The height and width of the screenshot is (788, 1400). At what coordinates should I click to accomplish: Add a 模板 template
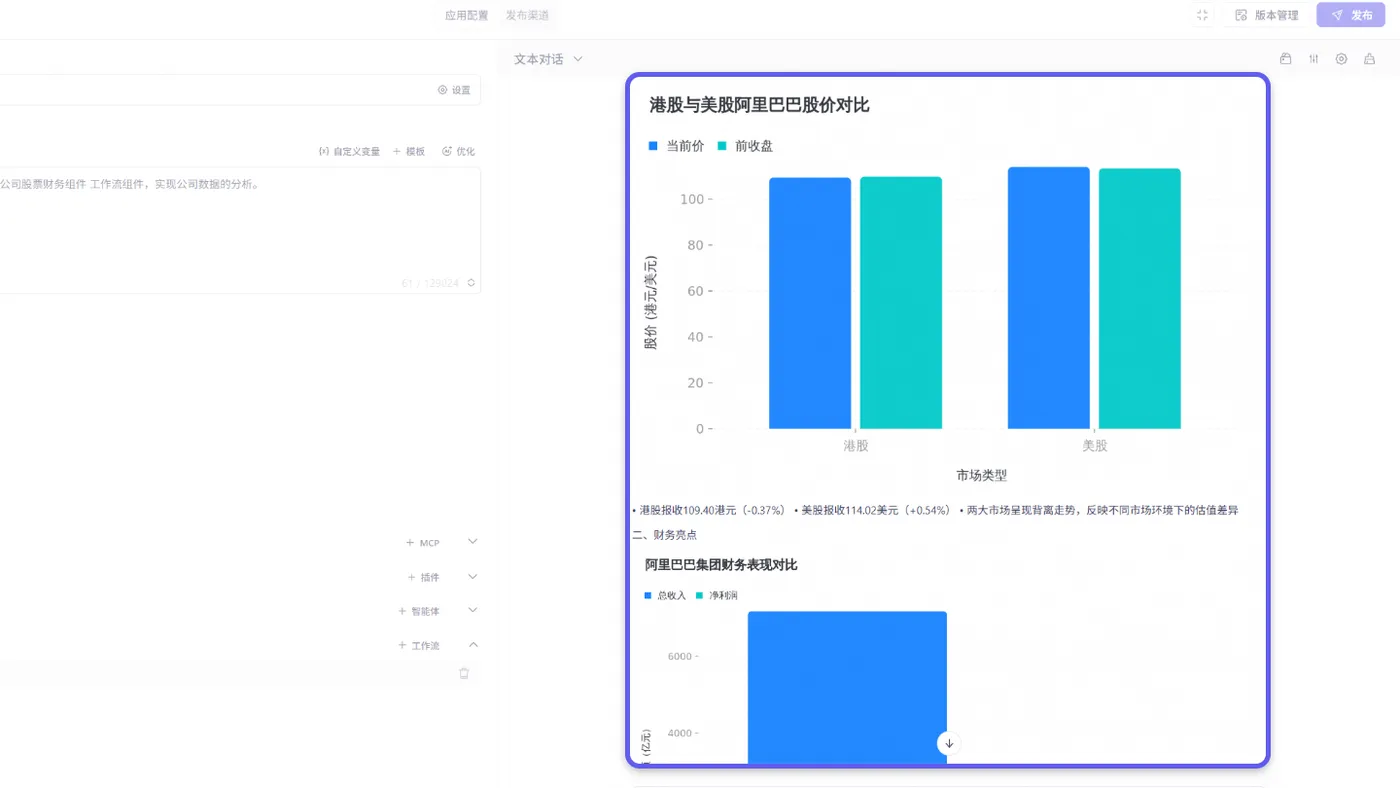pos(409,152)
